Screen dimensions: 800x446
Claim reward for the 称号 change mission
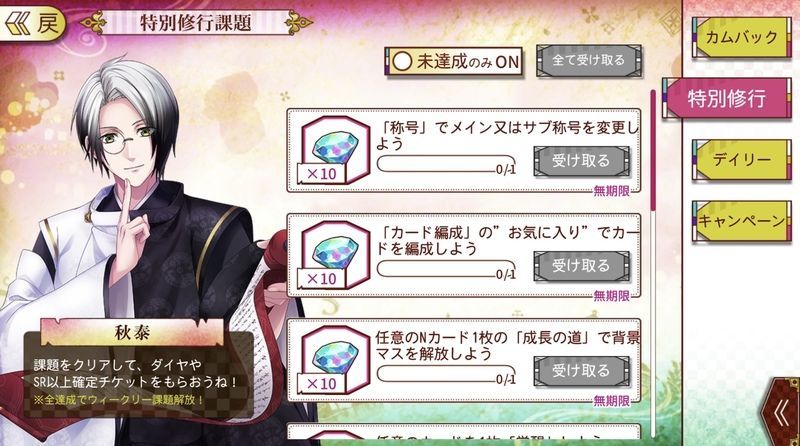coord(582,161)
